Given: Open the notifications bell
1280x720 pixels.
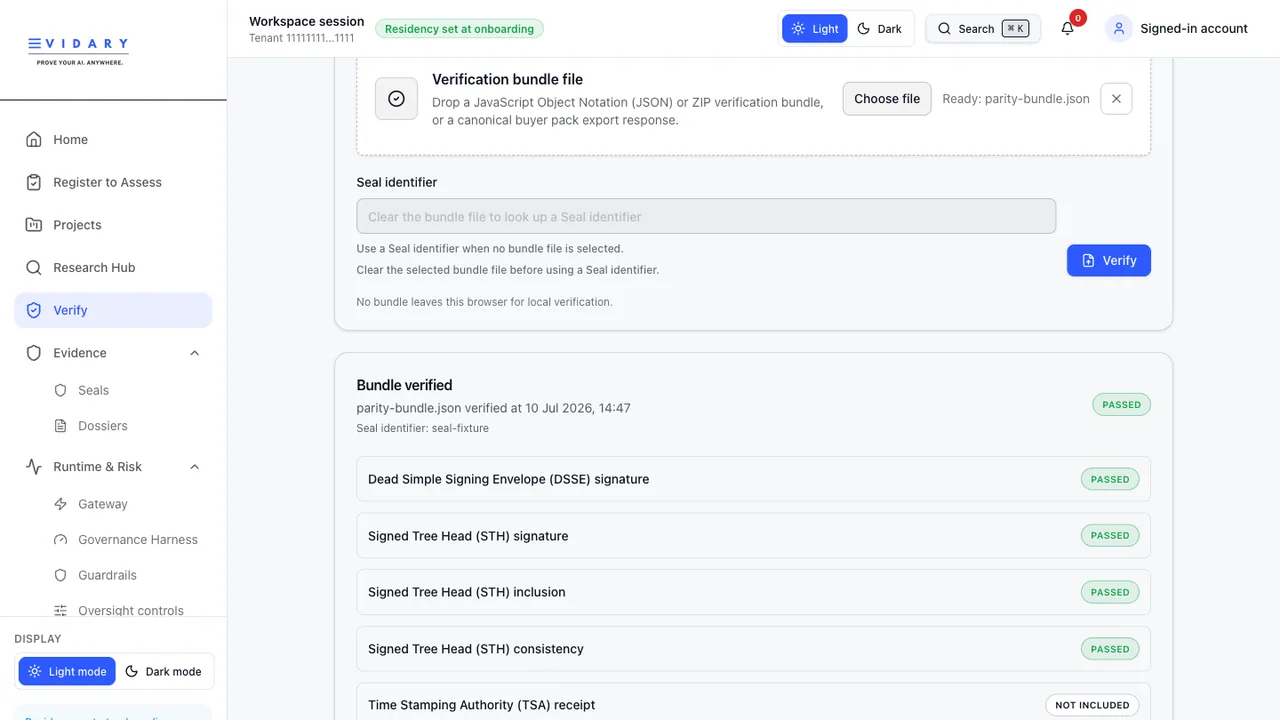Looking at the screenshot, I should (x=1068, y=29).
